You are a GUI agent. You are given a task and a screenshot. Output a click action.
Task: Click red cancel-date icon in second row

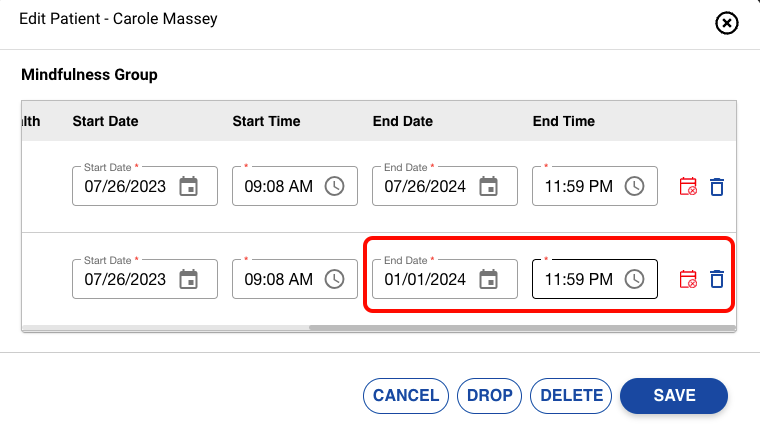point(688,279)
